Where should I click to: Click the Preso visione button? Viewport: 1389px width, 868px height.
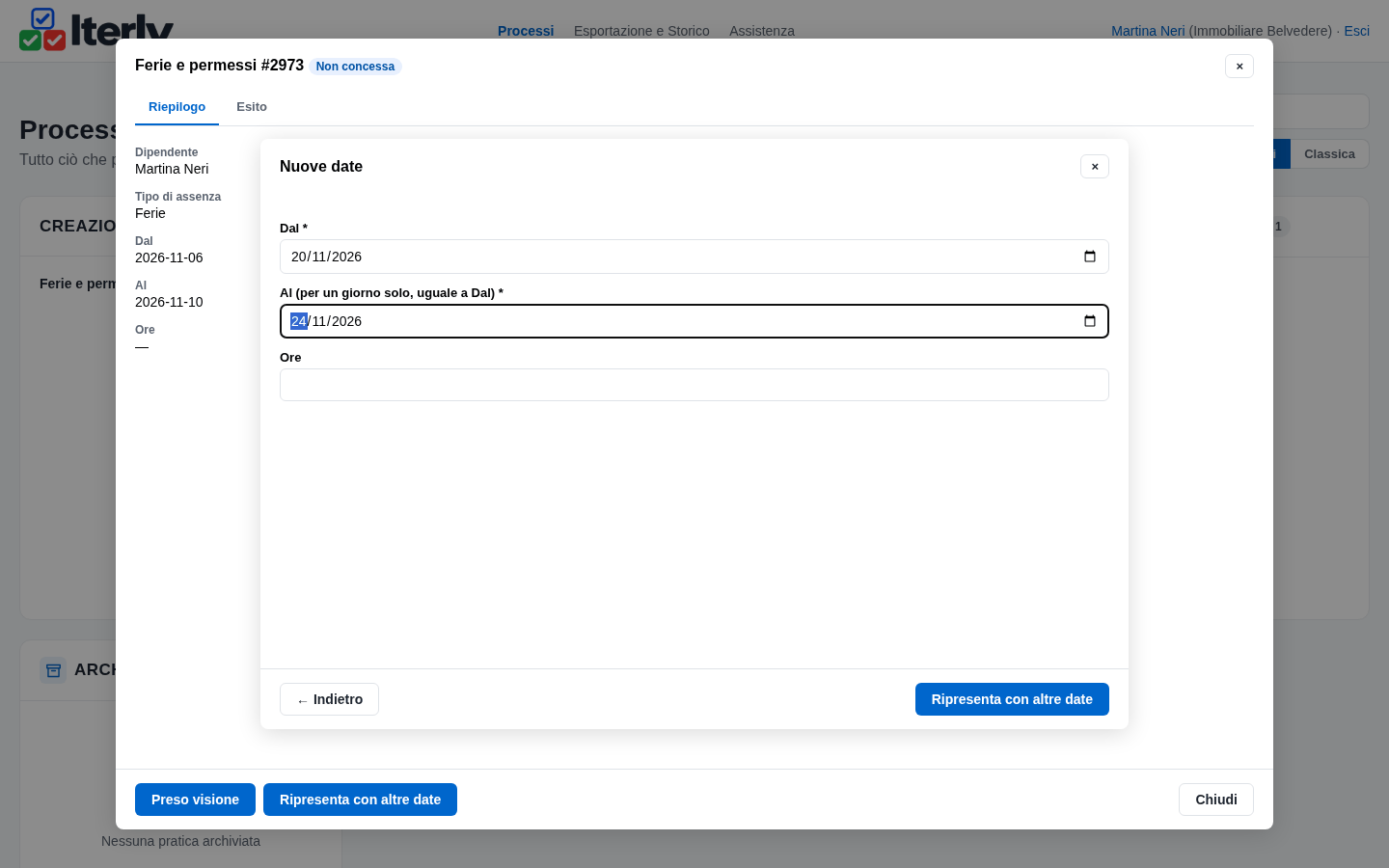(x=195, y=800)
